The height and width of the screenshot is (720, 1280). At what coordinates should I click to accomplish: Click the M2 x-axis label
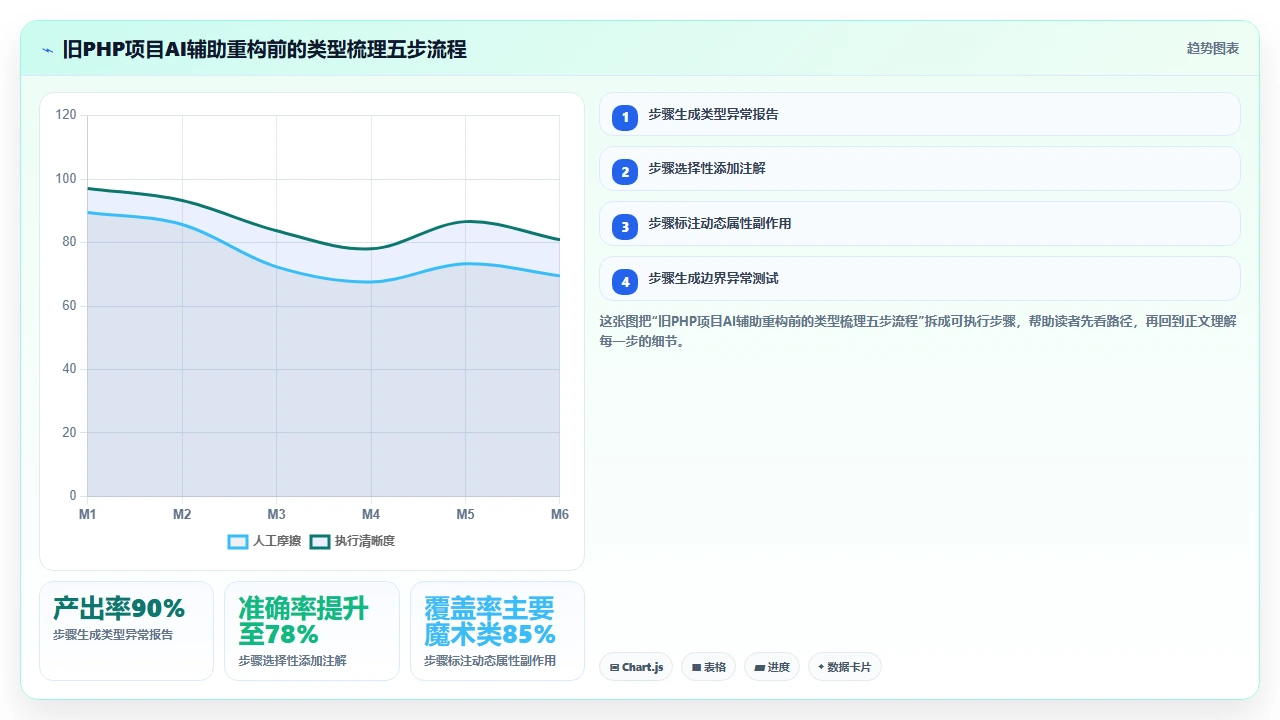[x=182, y=514]
